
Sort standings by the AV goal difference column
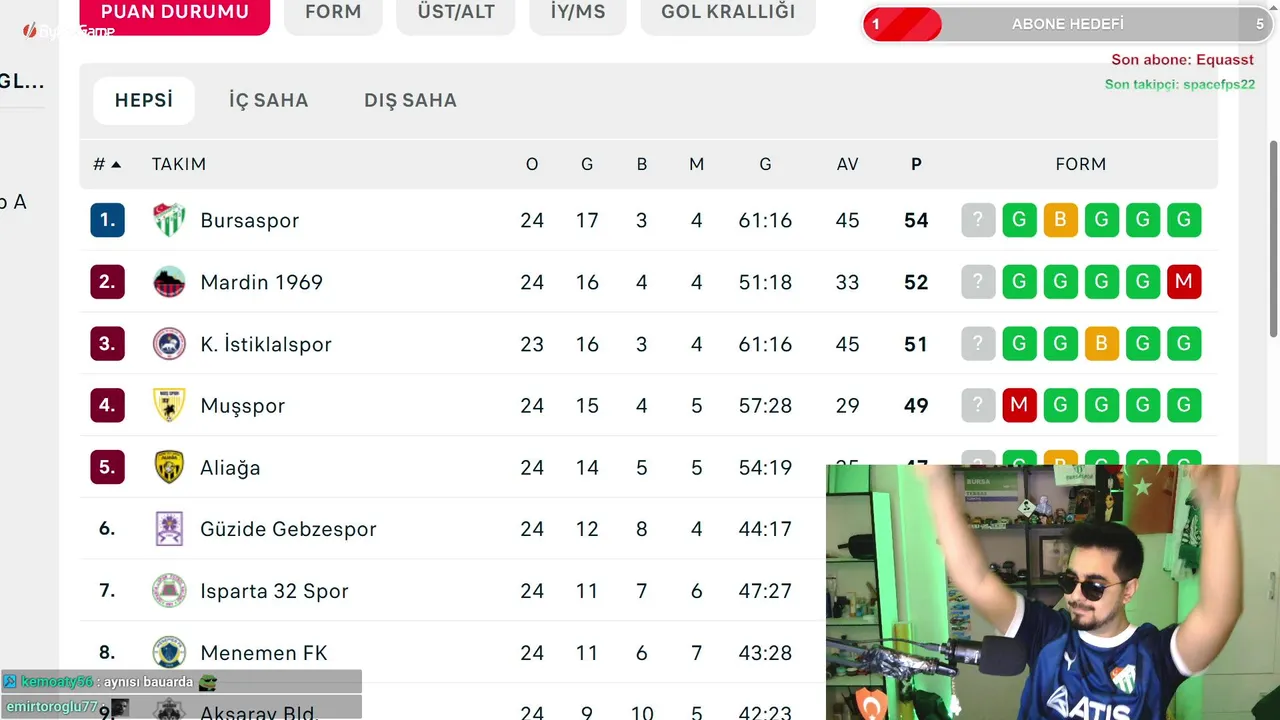click(847, 164)
